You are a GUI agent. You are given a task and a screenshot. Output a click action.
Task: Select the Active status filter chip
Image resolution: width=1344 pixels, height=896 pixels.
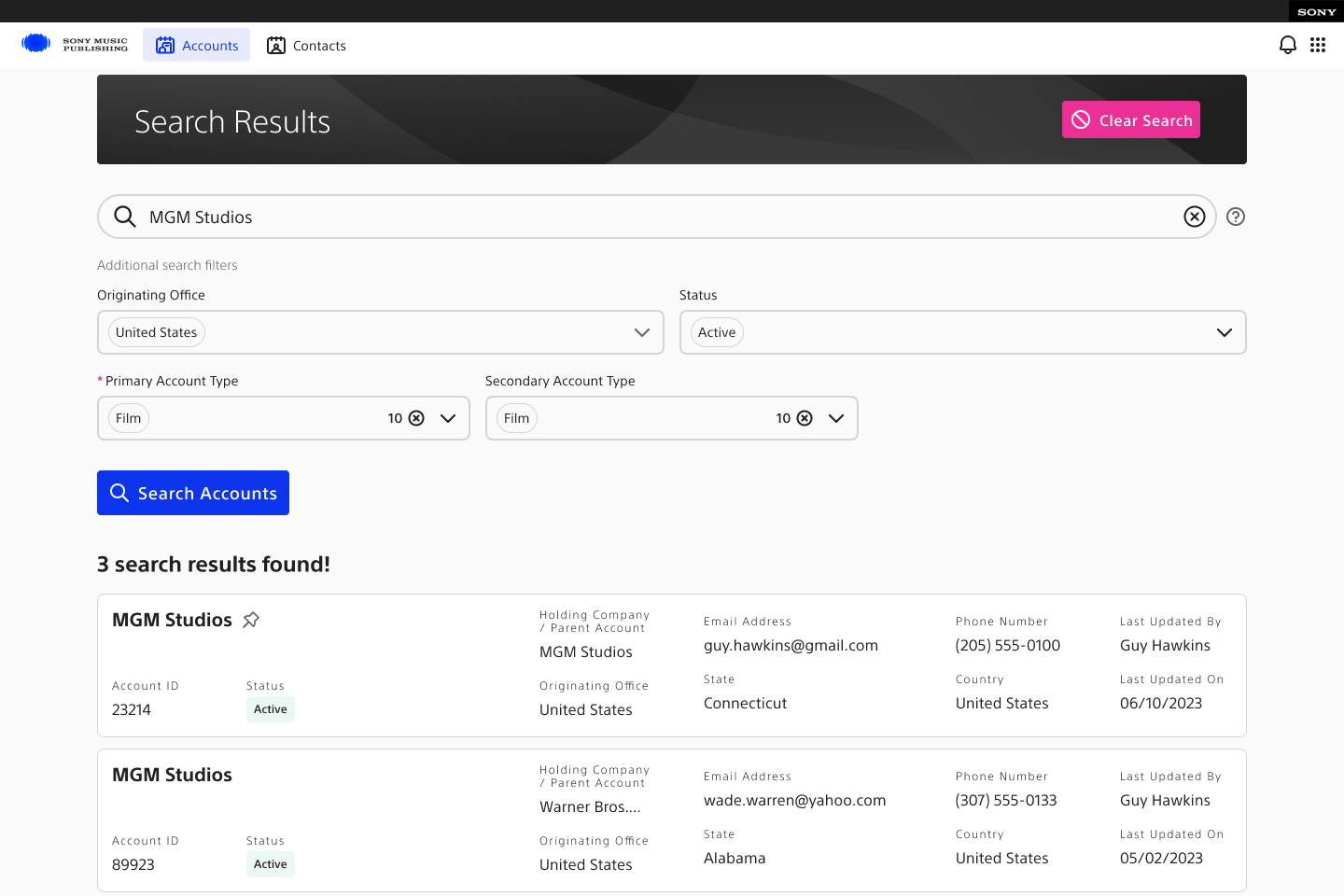pyautogui.click(x=717, y=332)
